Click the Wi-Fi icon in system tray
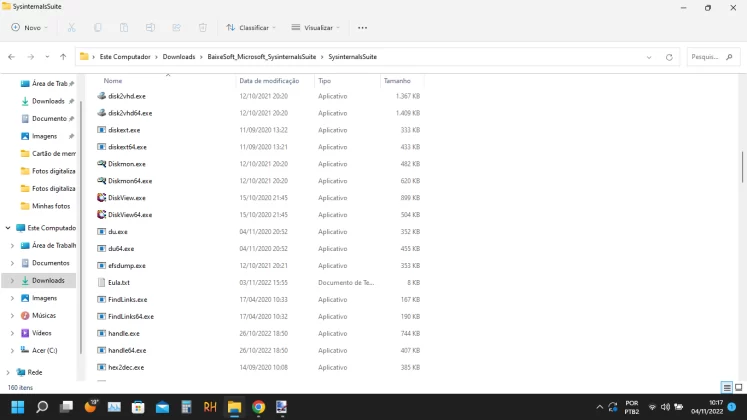 click(652, 407)
